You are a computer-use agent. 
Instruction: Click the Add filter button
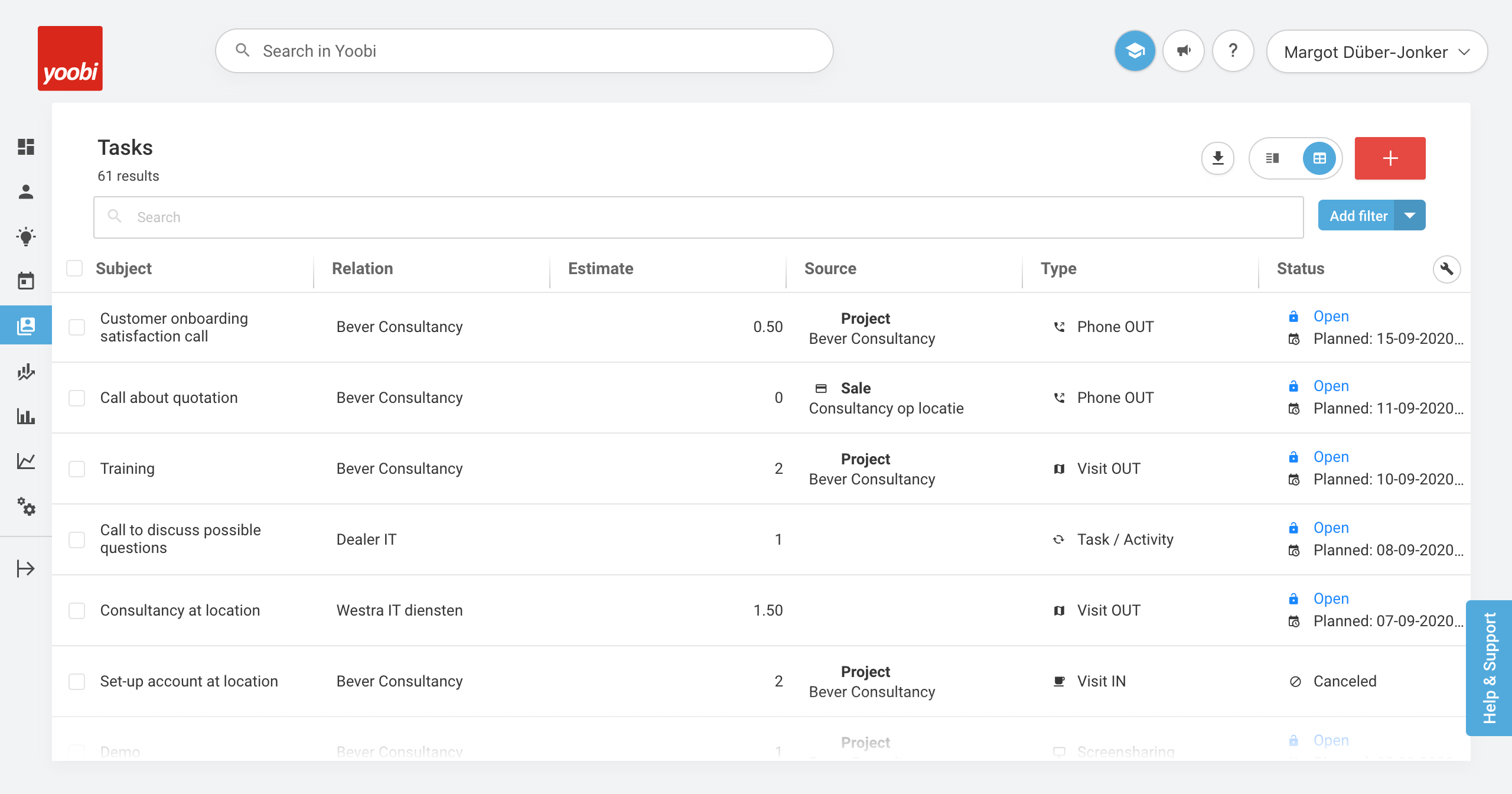pos(1357,216)
